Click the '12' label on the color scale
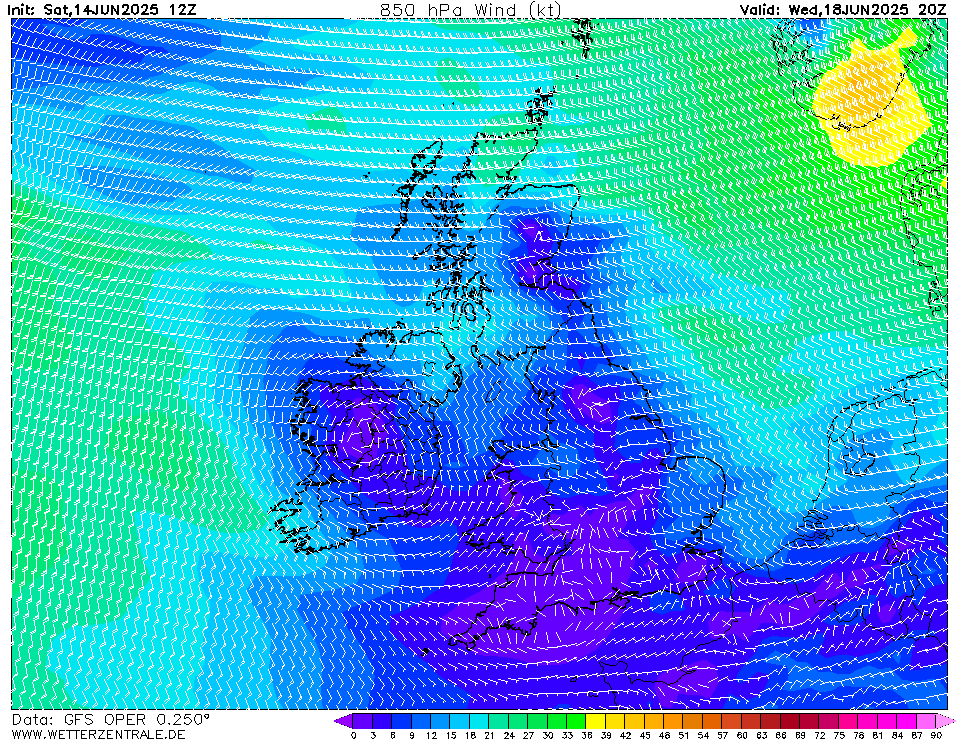 431,735
